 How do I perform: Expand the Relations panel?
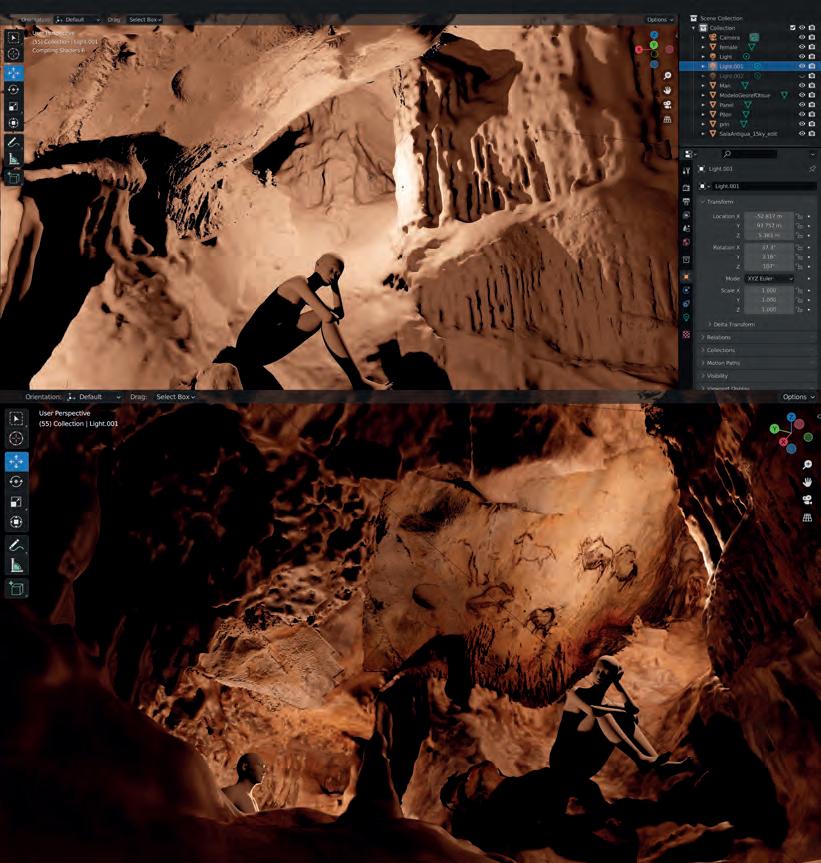pos(719,337)
